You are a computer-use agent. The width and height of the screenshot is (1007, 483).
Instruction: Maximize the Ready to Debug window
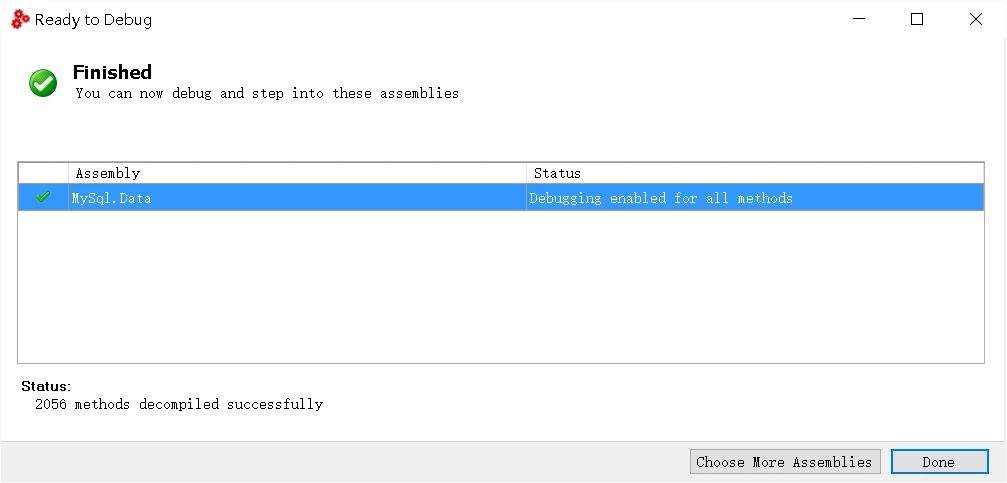(917, 19)
